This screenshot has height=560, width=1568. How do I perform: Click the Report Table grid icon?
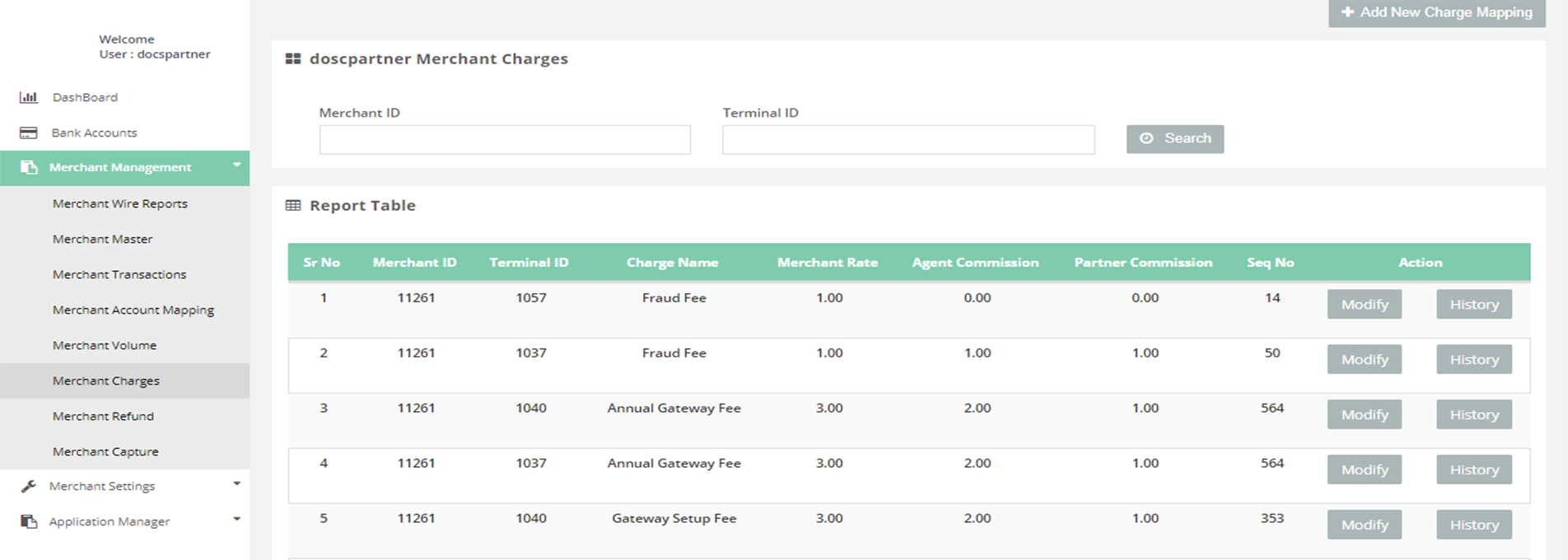pos(293,206)
